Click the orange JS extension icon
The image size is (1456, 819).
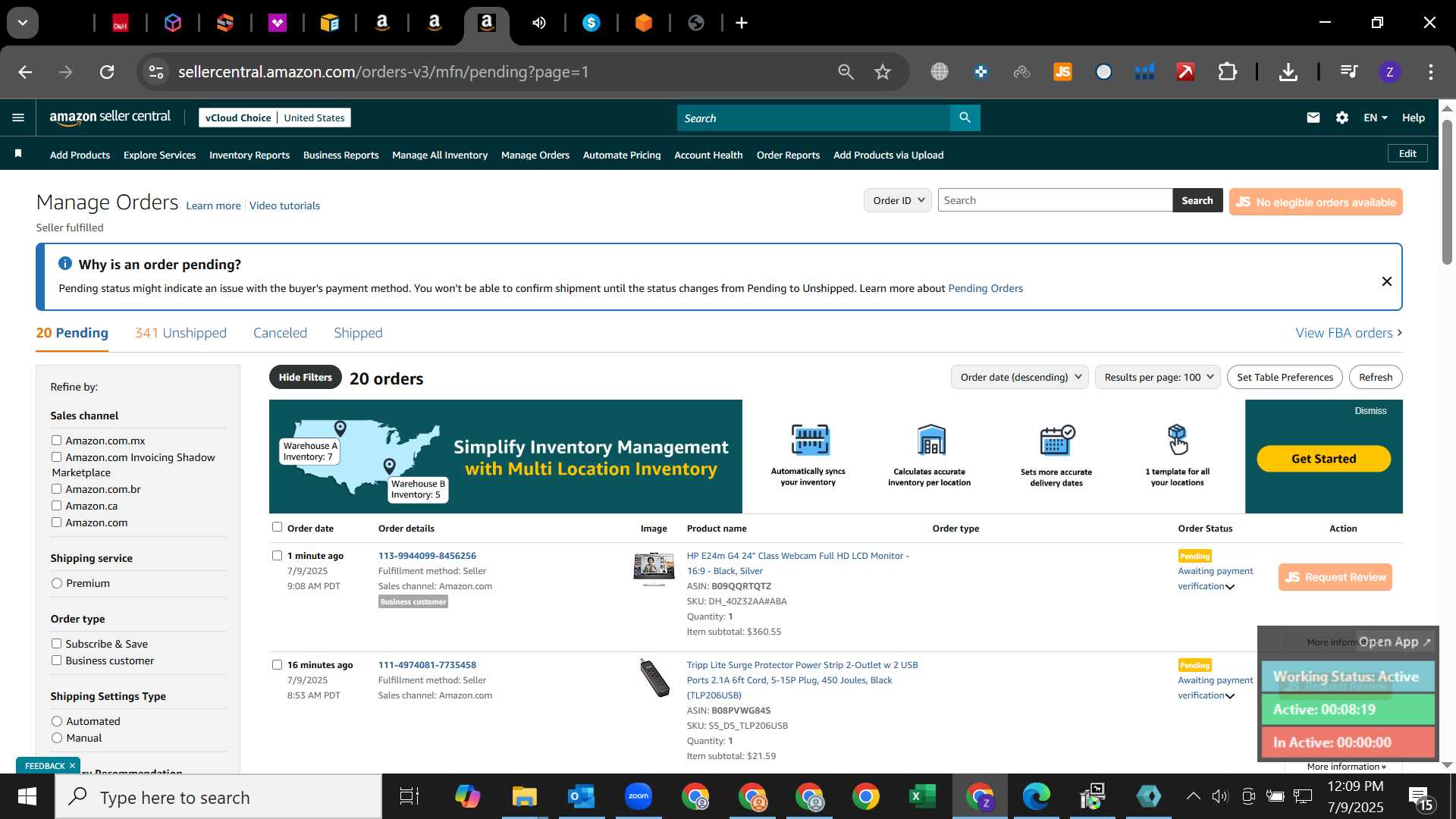click(x=1062, y=72)
